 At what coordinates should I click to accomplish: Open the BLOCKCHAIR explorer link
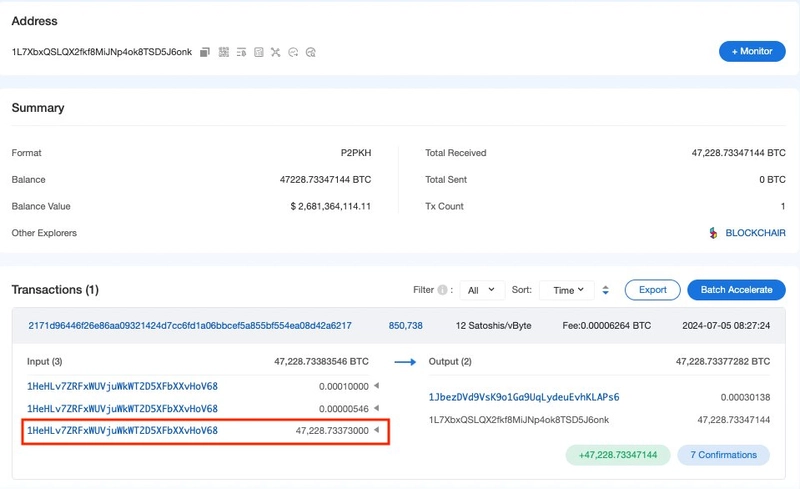click(755, 233)
